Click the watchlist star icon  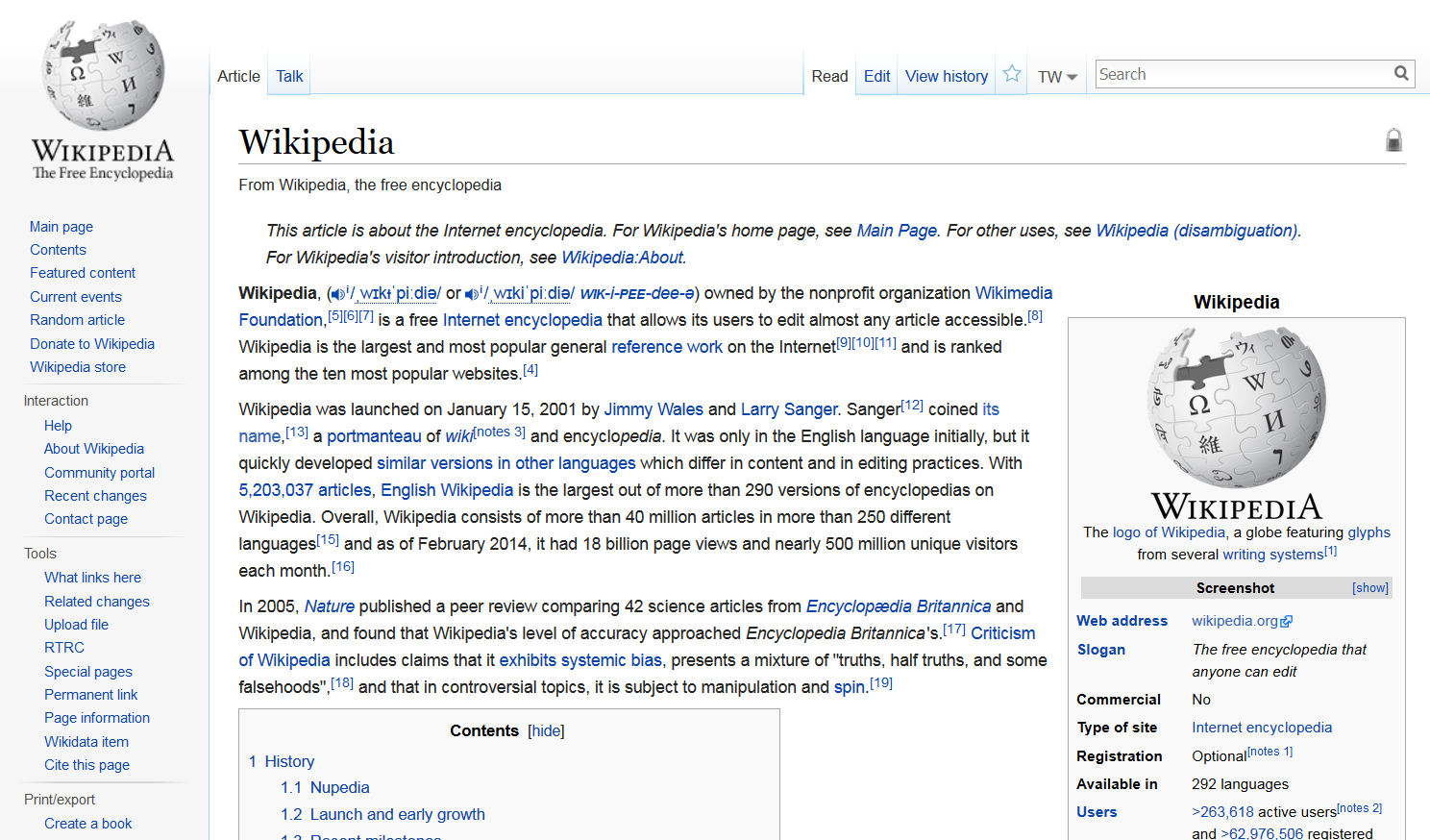pyautogui.click(x=1012, y=74)
